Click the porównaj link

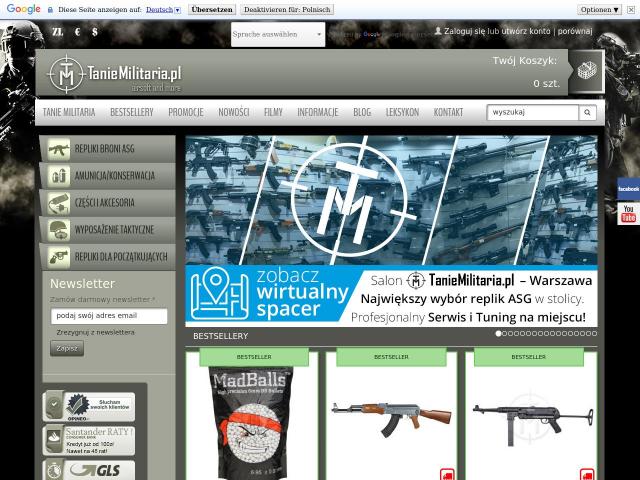[x=575, y=31]
